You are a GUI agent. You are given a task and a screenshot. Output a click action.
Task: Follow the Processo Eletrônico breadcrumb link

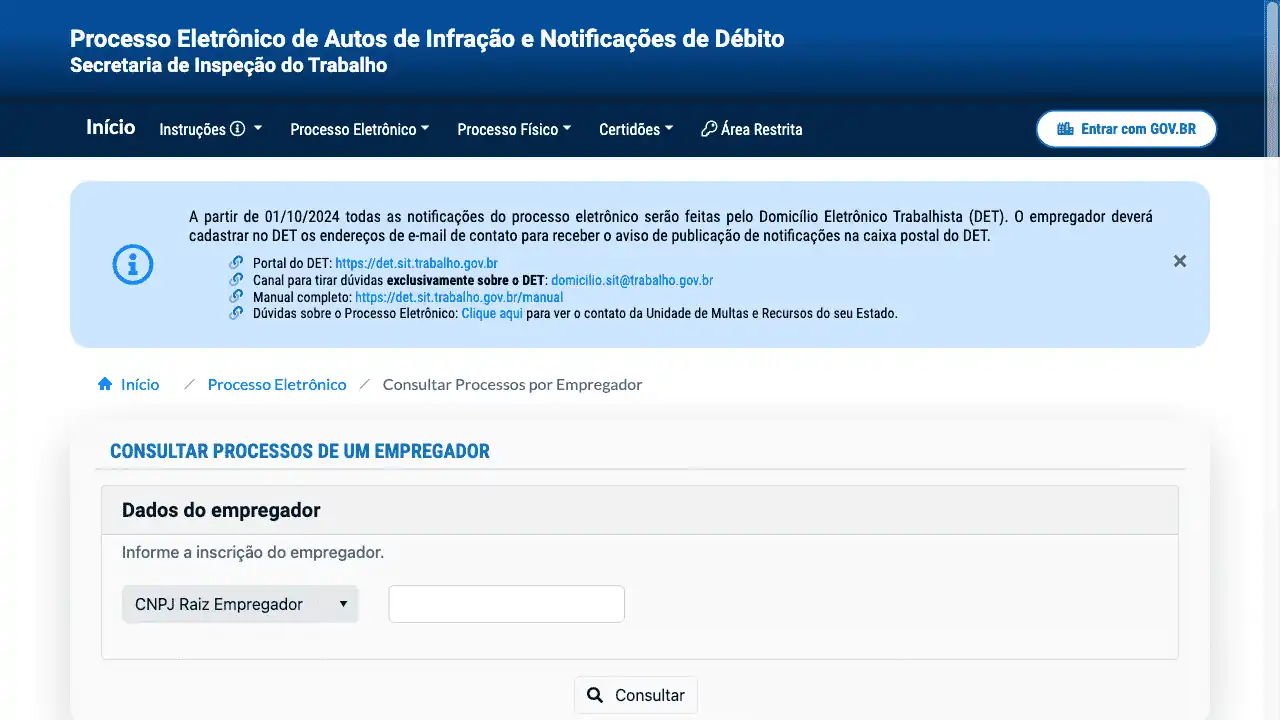coord(277,384)
